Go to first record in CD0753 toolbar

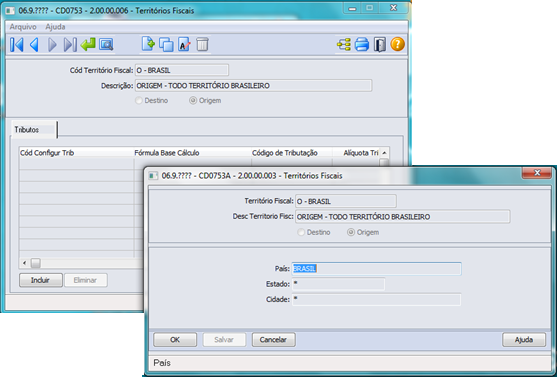pos(17,45)
